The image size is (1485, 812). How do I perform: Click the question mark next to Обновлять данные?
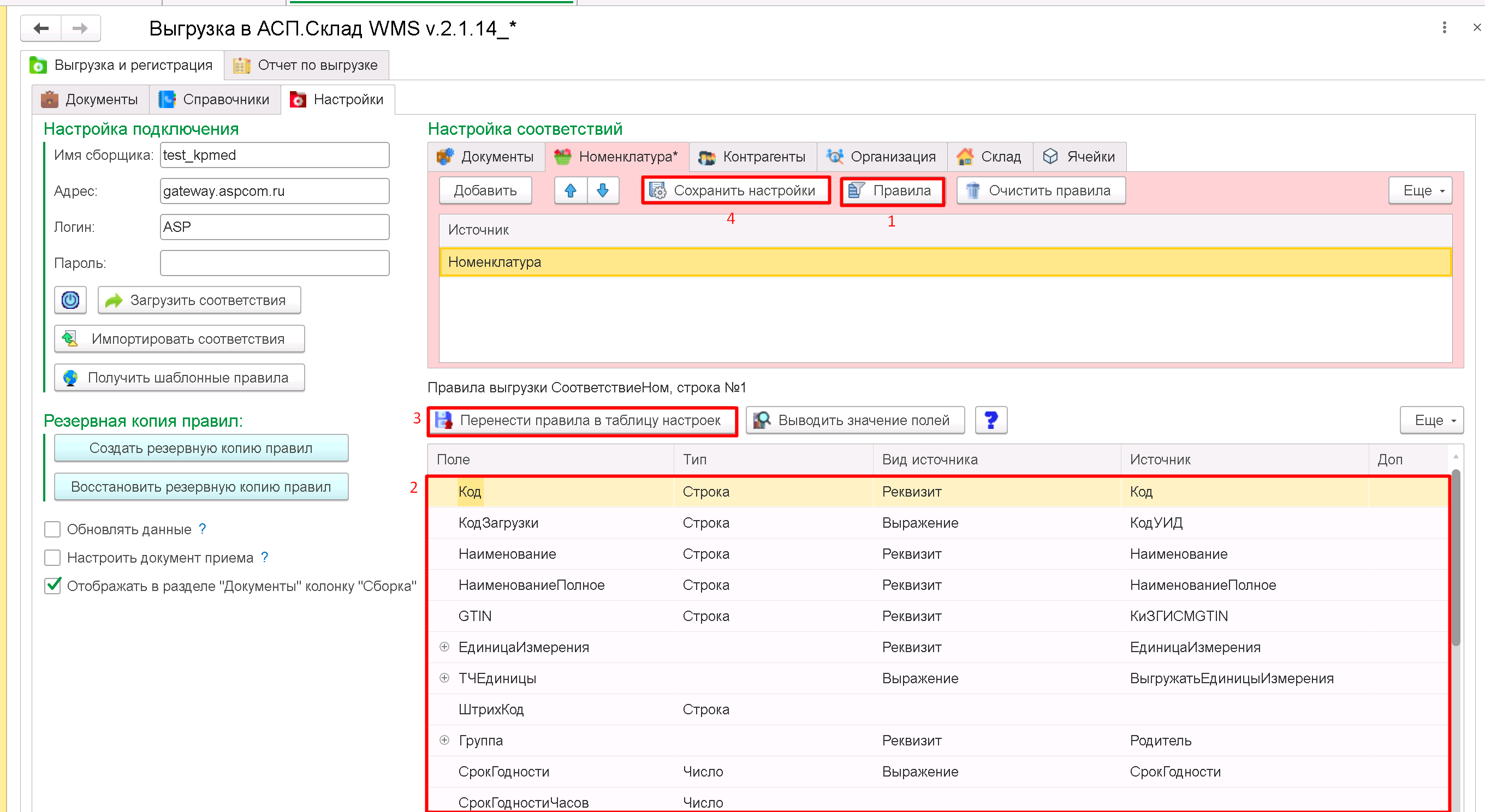(203, 528)
